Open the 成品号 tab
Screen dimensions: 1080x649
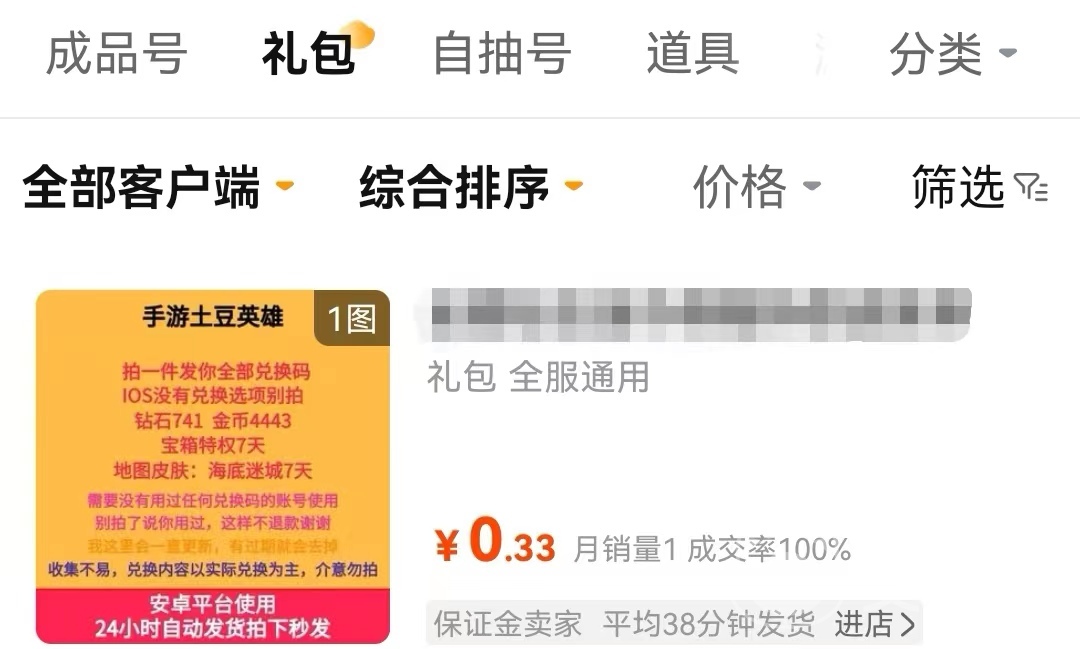(x=116, y=54)
